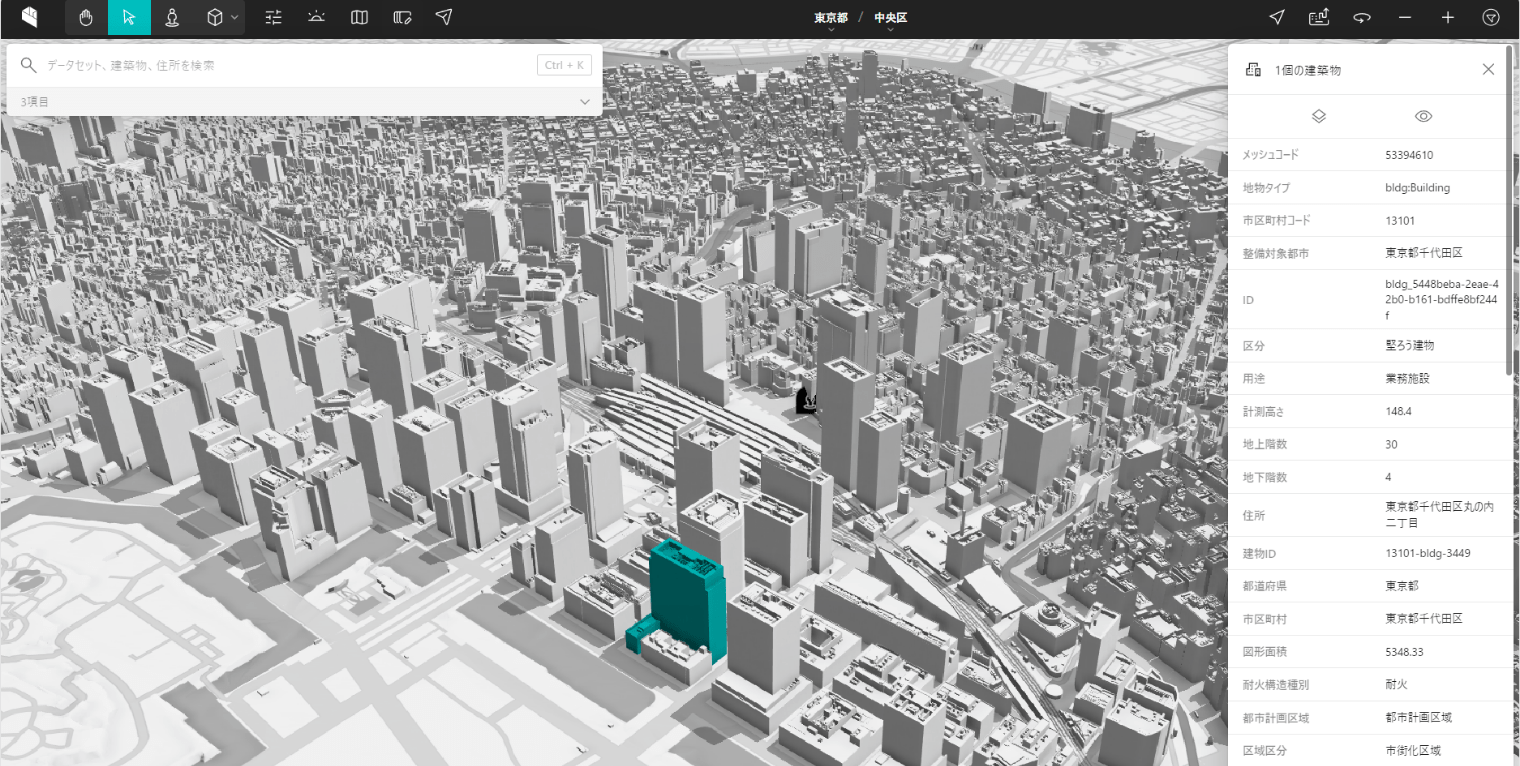Screen dimensions: 1520x766
Task: Select the hand pan tool
Action: coord(86,17)
